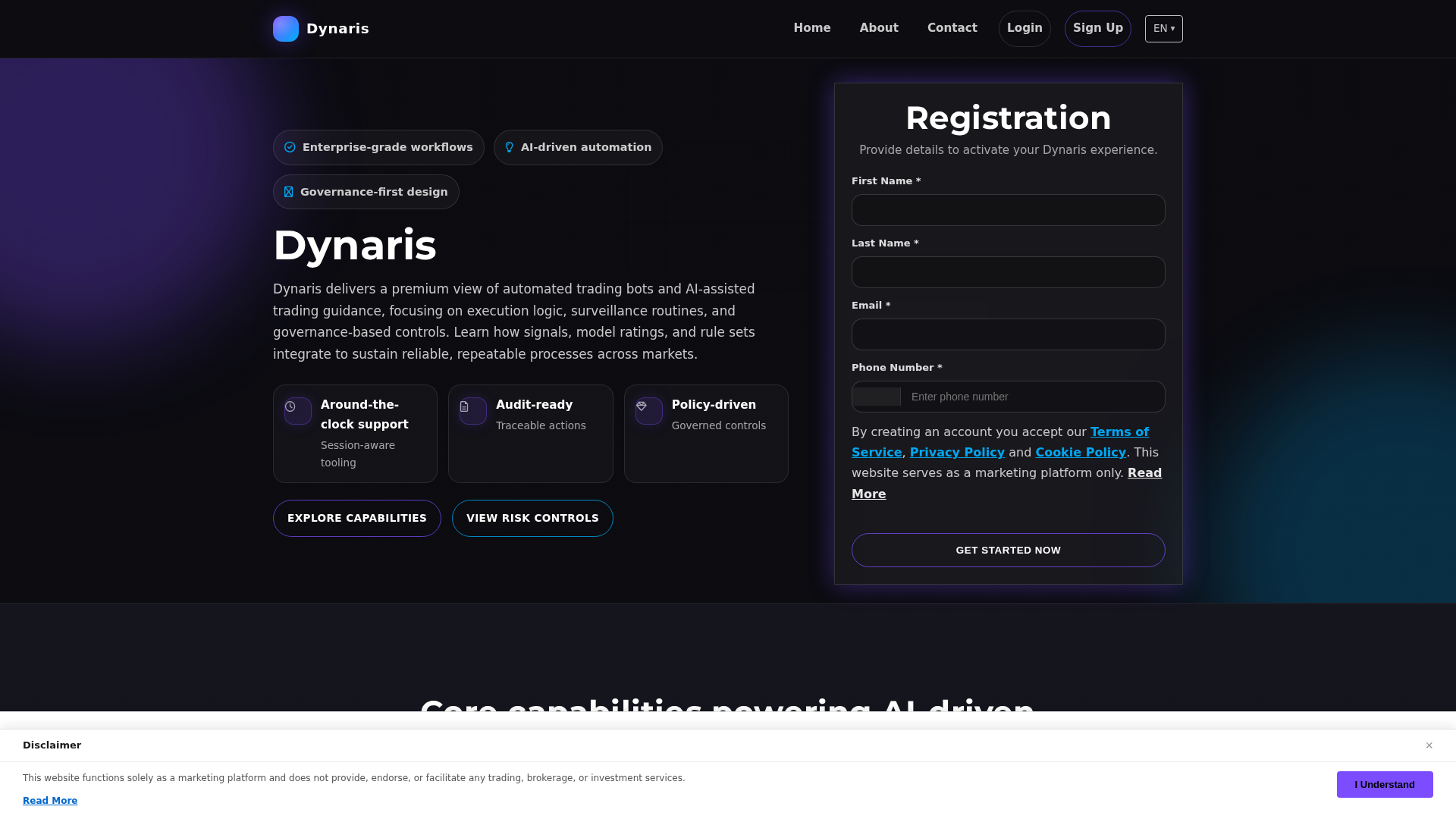Click the hourglass icon beside Governance-first design
This screenshot has height=819, width=1456.
pyautogui.click(x=288, y=192)
